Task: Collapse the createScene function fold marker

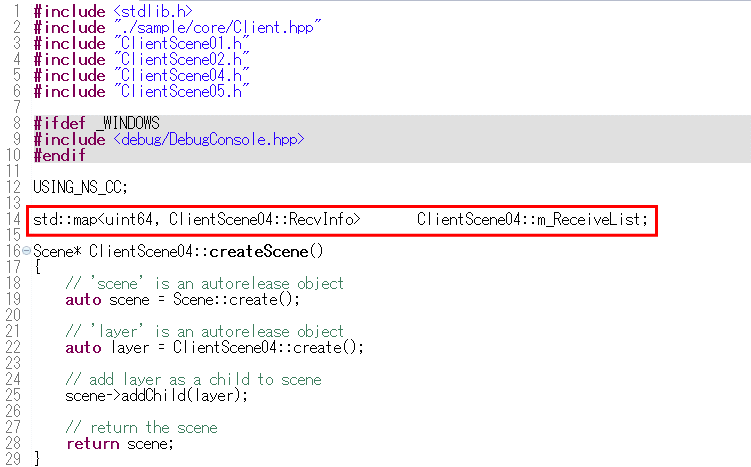Action: coord(27,251)
